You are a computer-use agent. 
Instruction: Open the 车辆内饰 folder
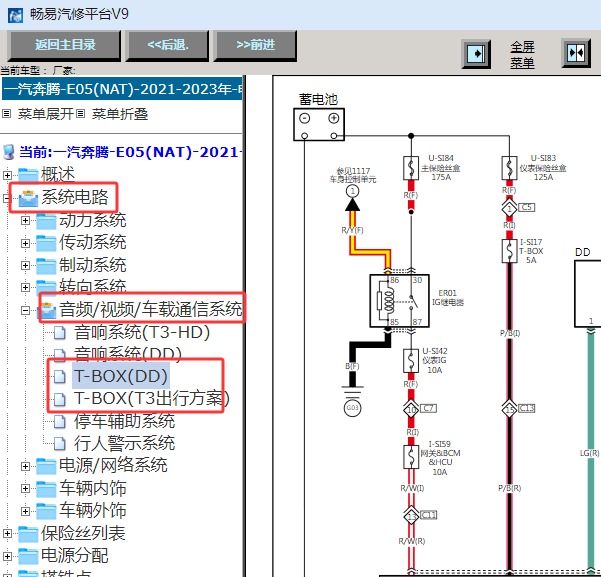coord(92,488)
